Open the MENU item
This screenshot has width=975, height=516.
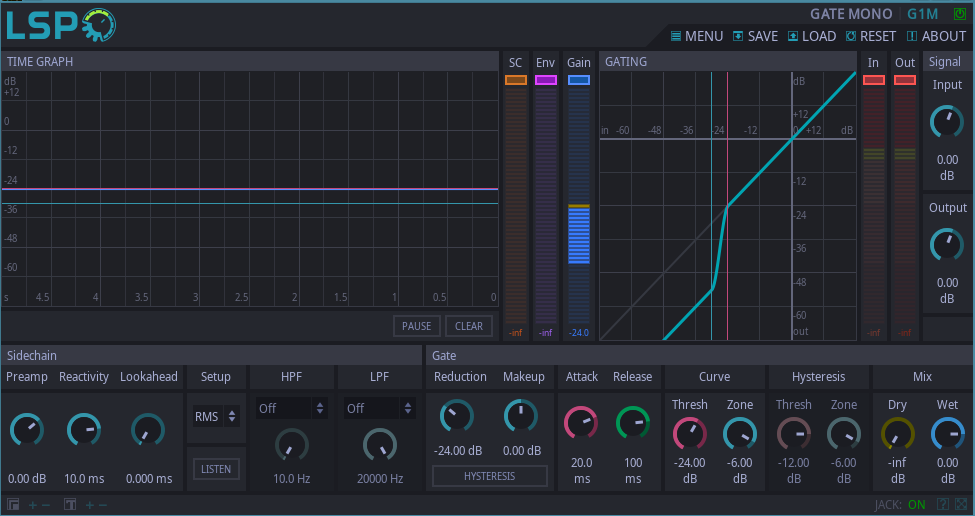tap(697, 36)
